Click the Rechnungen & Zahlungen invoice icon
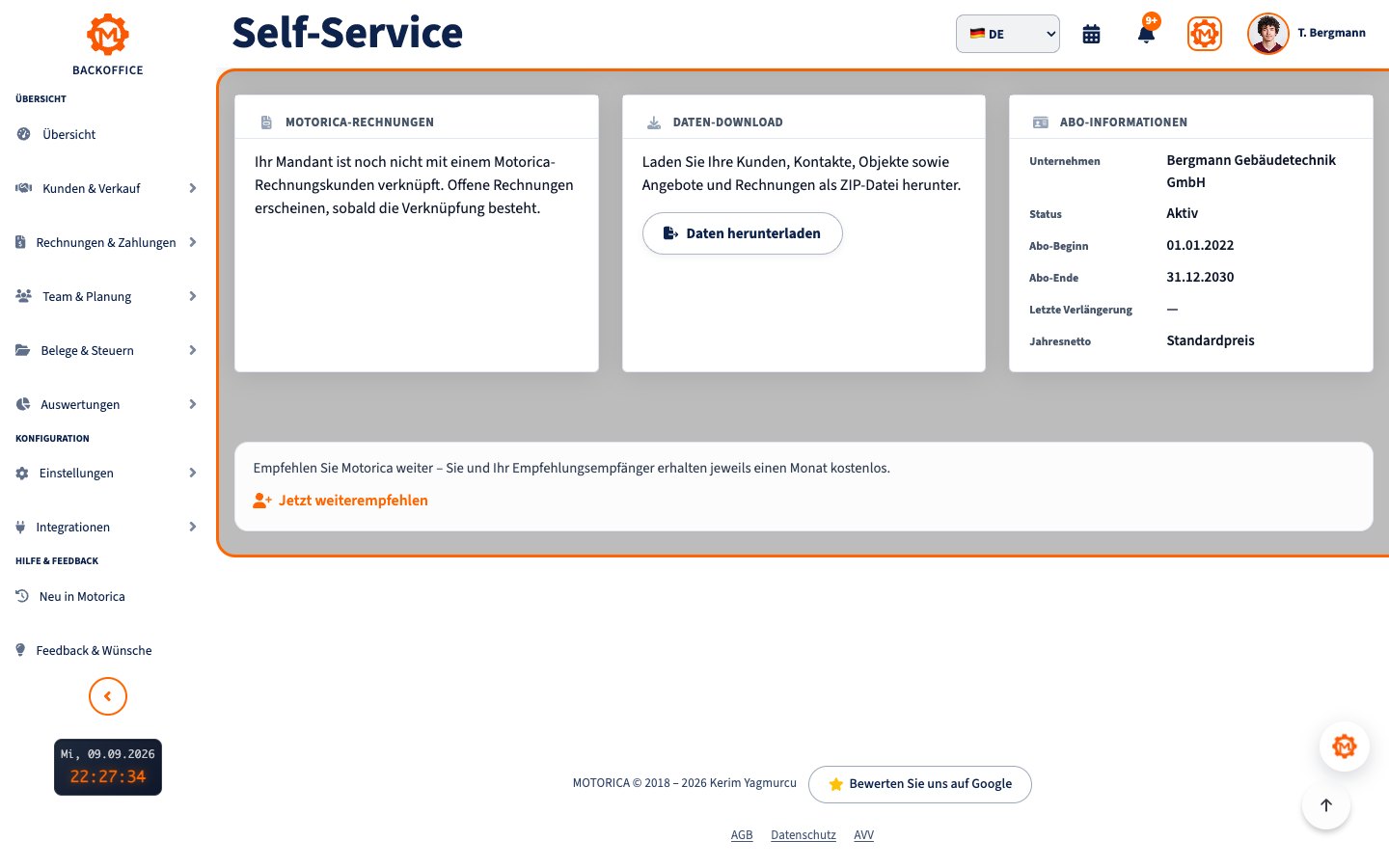The image size is (1389, 868). 20,242
